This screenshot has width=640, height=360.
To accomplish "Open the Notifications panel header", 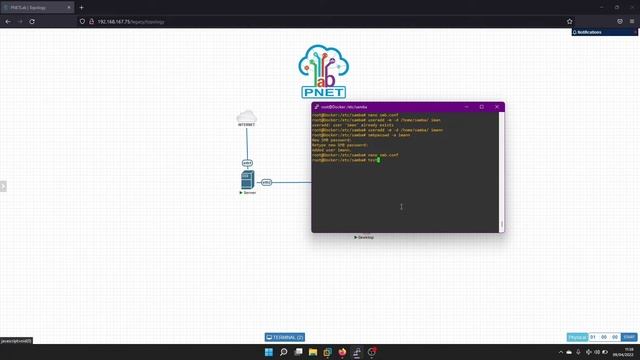I will point(604,32).
